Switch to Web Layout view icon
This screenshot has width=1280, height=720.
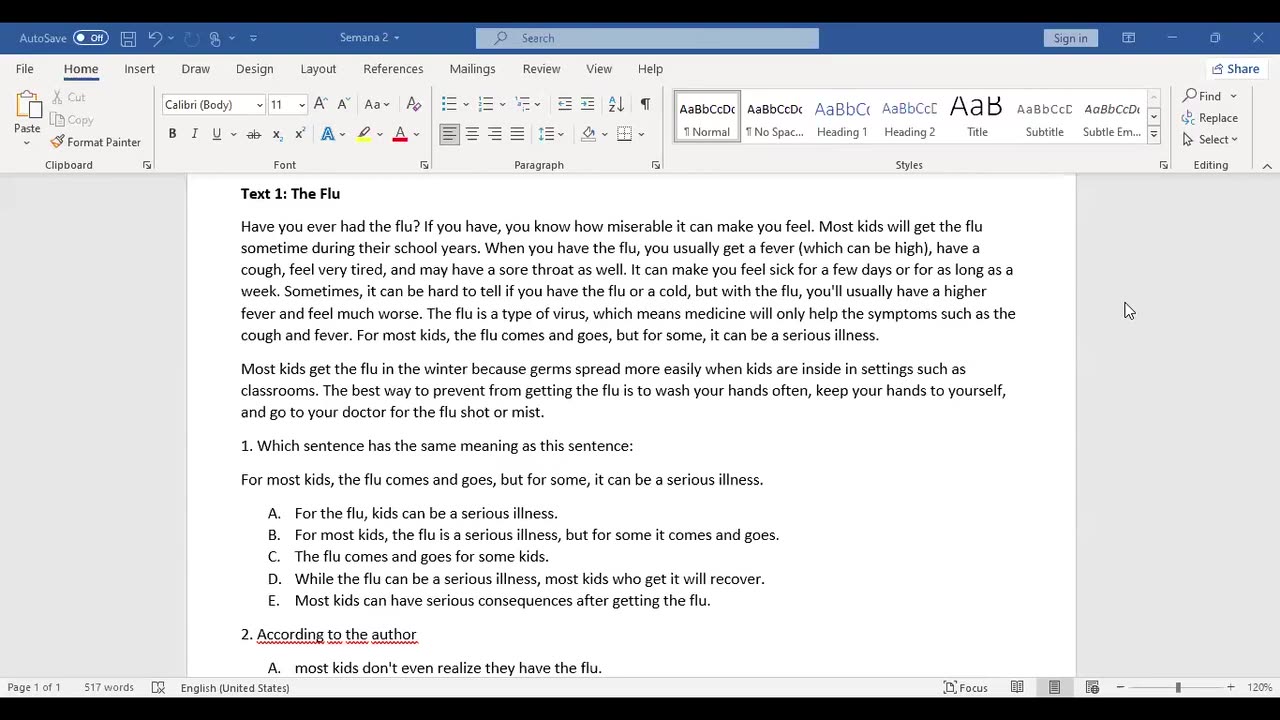[1092, 687]
